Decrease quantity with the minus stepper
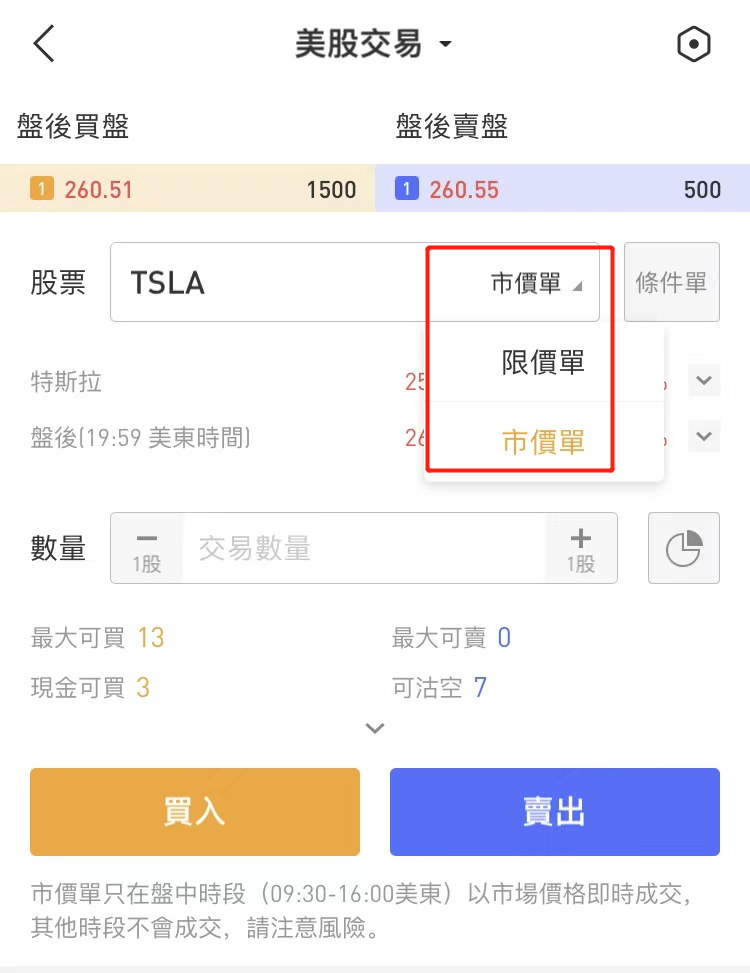This screenshot has height=973, width=750. [x=146, y=548]
